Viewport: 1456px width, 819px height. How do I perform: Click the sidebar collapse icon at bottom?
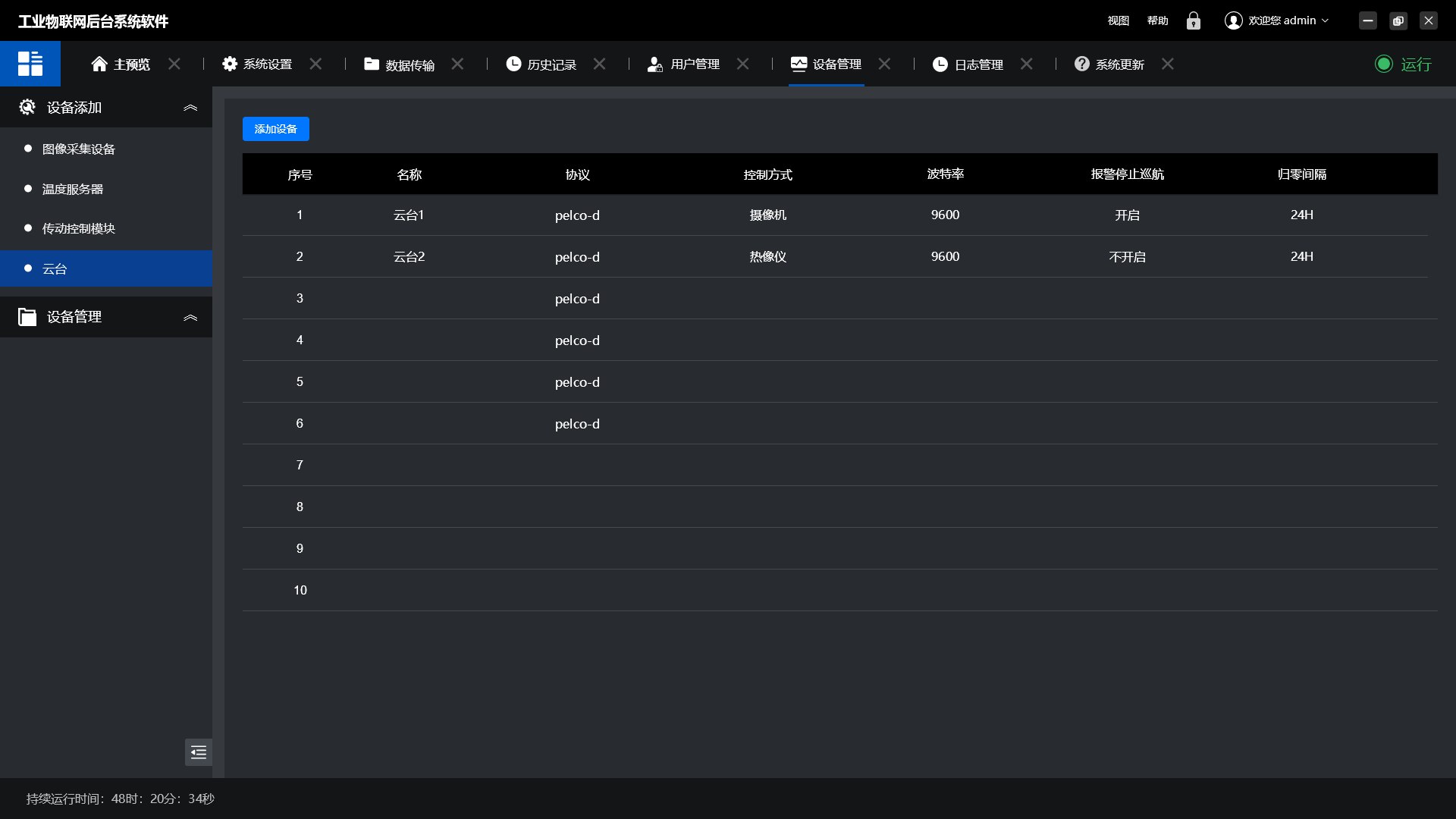pyautogui.click(x=199, y=752)
